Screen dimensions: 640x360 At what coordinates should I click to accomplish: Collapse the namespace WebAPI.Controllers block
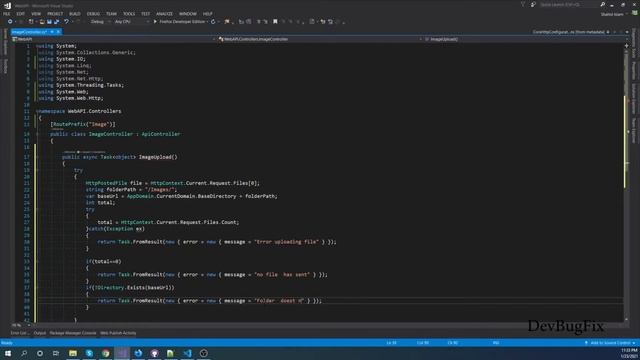(x=37, y=111)
